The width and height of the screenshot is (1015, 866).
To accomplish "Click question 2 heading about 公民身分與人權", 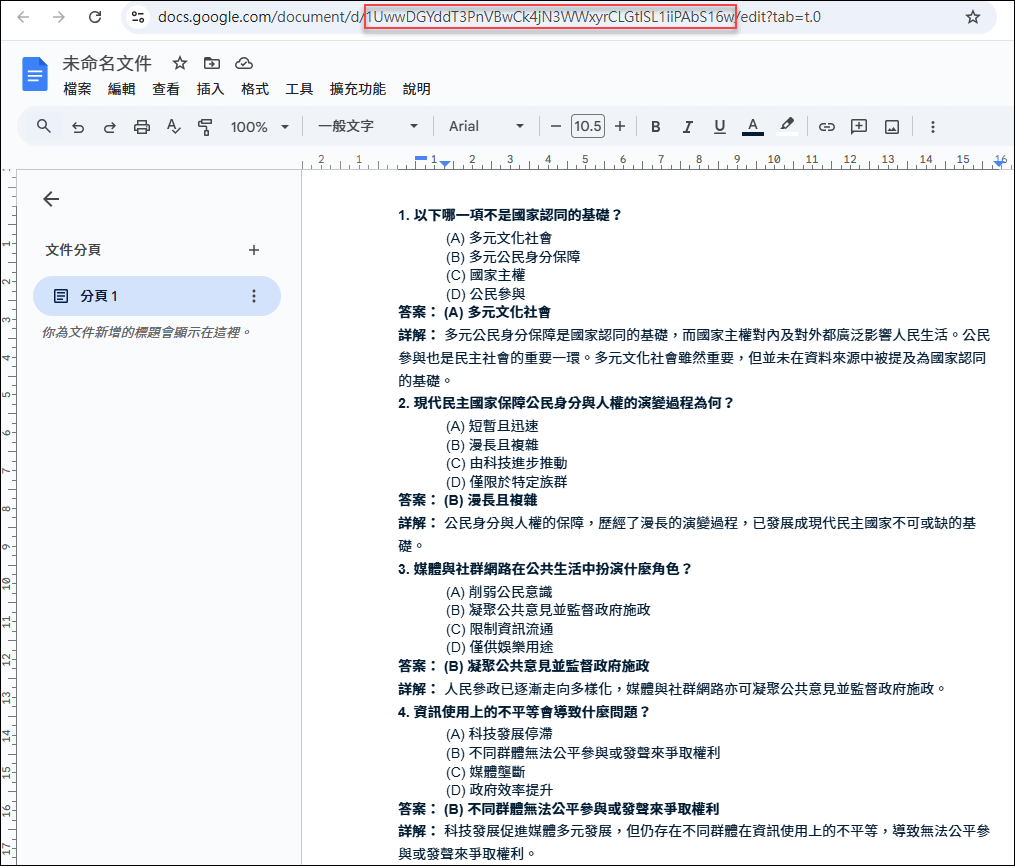I will [x=566, y=403].
